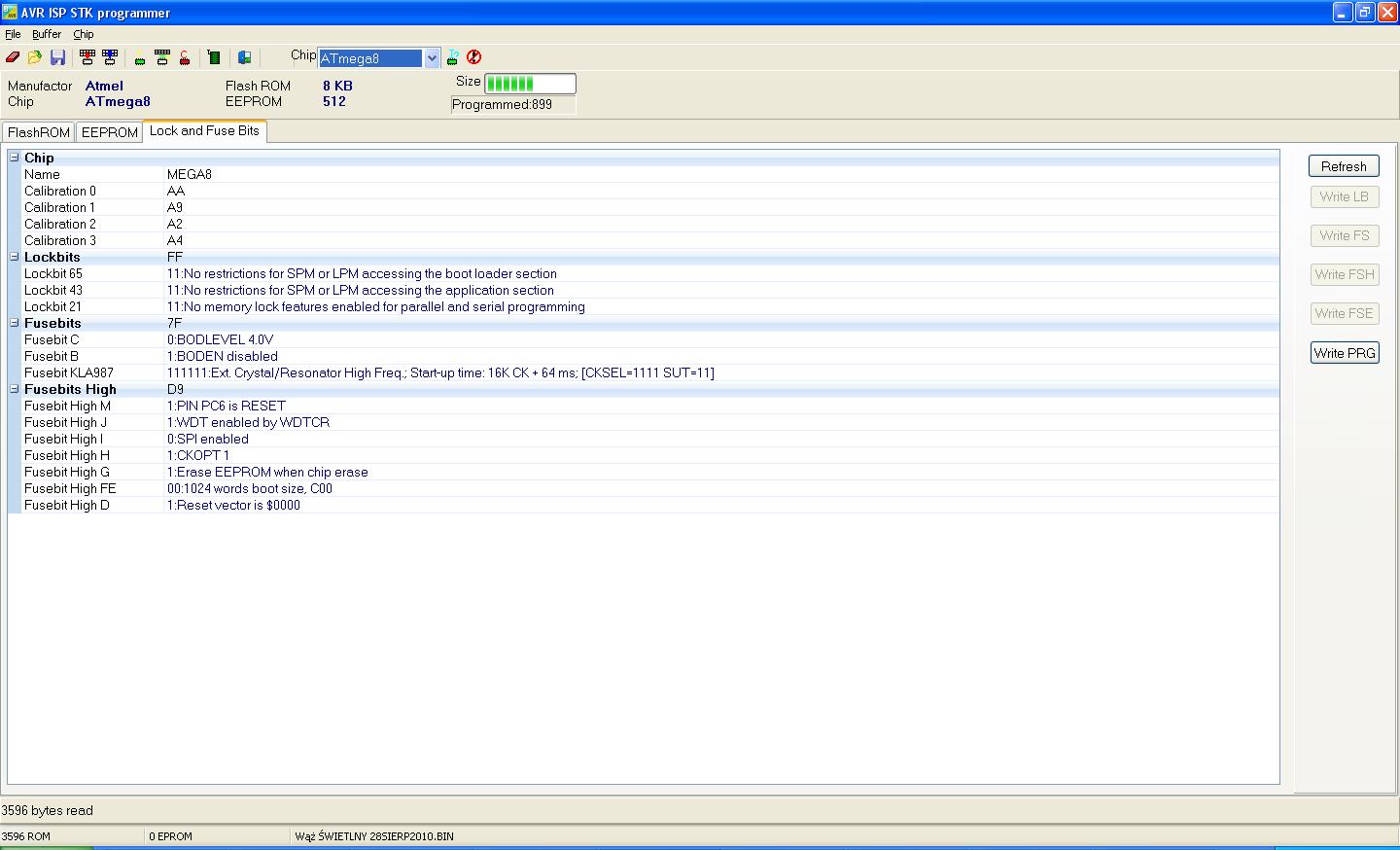Open a file with the folder icon

[x=35, y=57]
